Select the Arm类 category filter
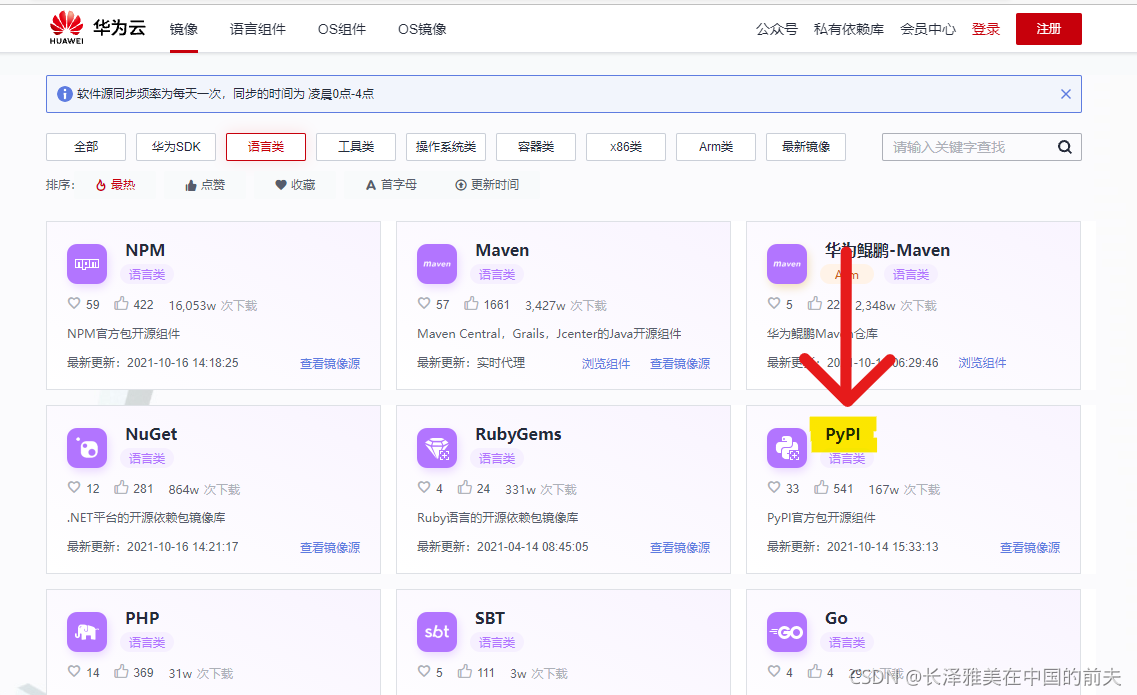 click(x=716, y=147)
